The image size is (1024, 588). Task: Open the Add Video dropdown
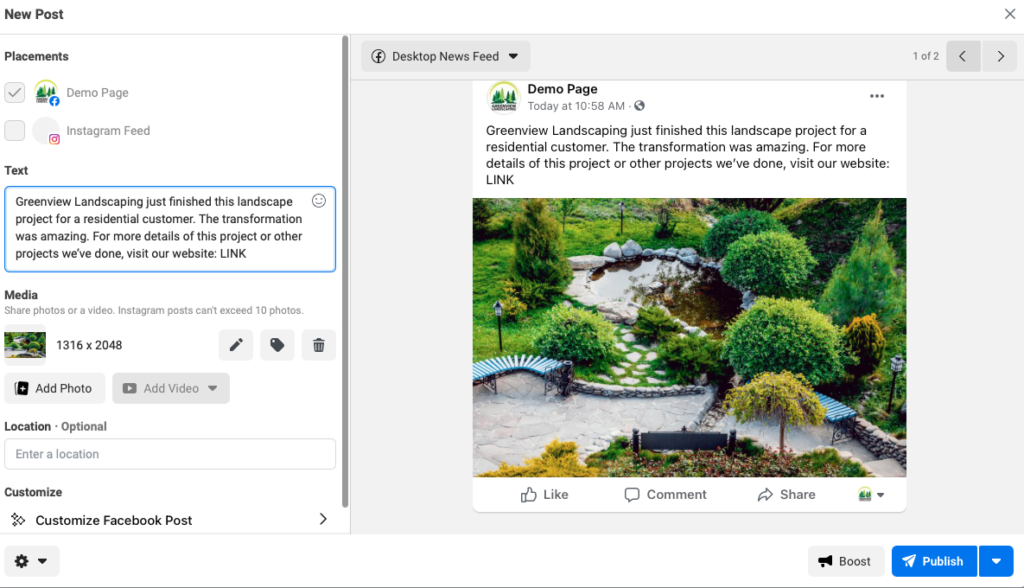coord(170,388)
